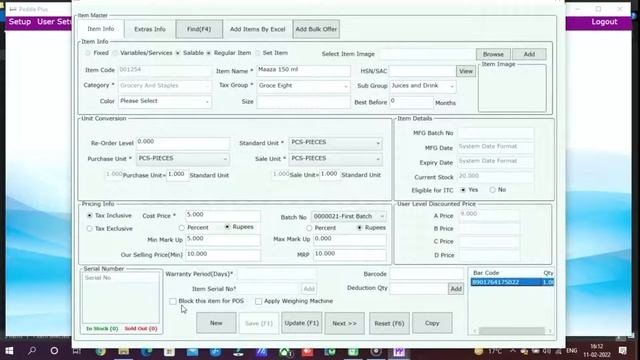This screenshot has height=360, width=640.
Task: Mark Eligible for ITC as Yes
Action: click(463, 190)
